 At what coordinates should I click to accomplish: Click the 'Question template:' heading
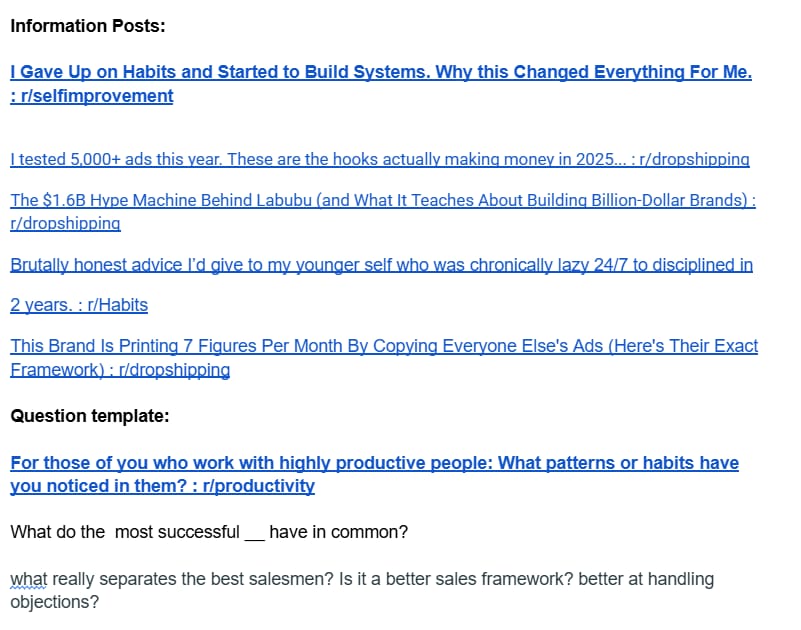click(90, 416)
